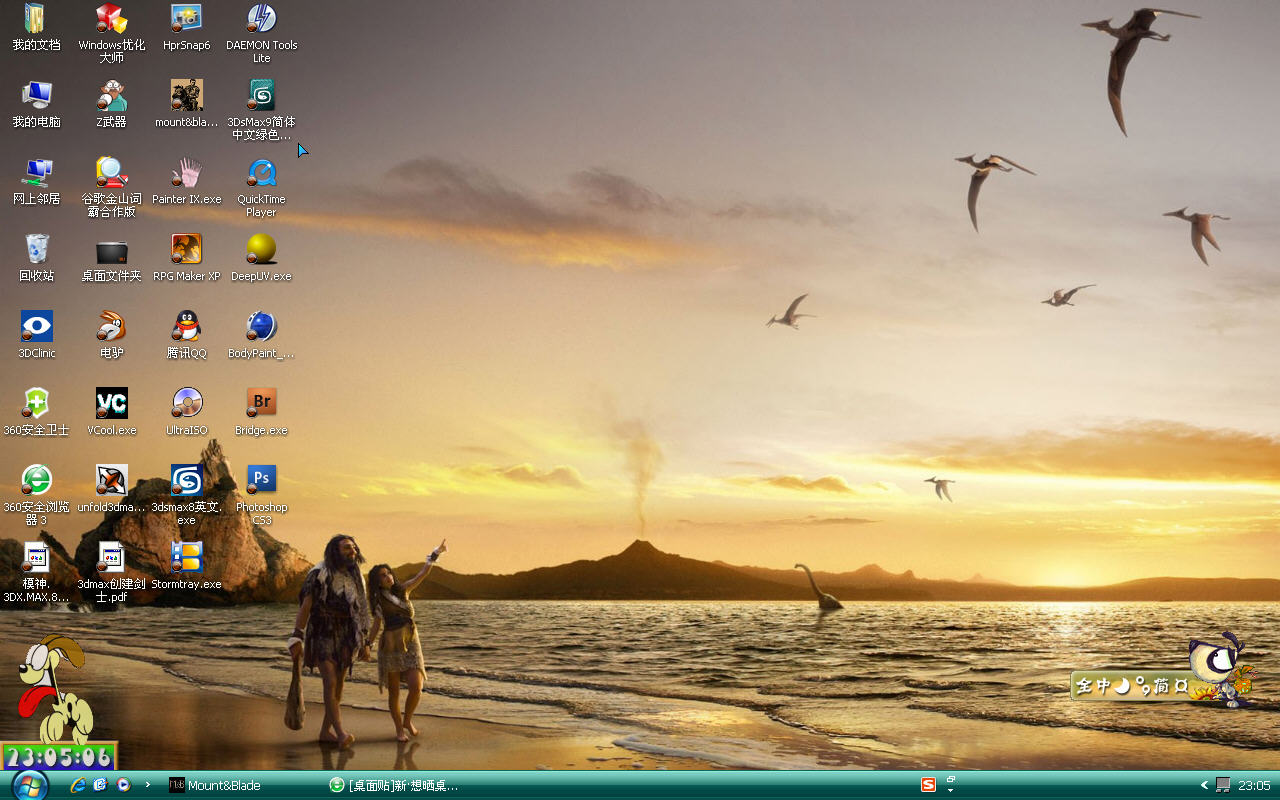Select the RPG Maker XP shortcut

pyautogui.click(x=186, y=258)
